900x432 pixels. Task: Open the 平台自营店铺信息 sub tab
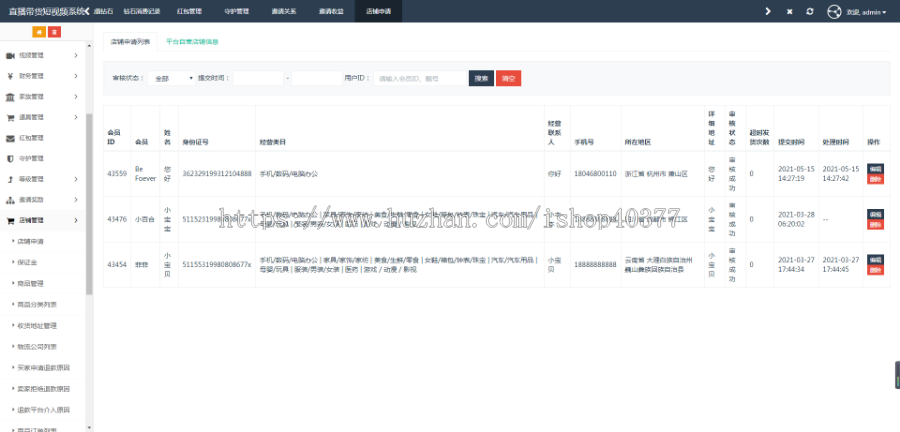[192, 42]
